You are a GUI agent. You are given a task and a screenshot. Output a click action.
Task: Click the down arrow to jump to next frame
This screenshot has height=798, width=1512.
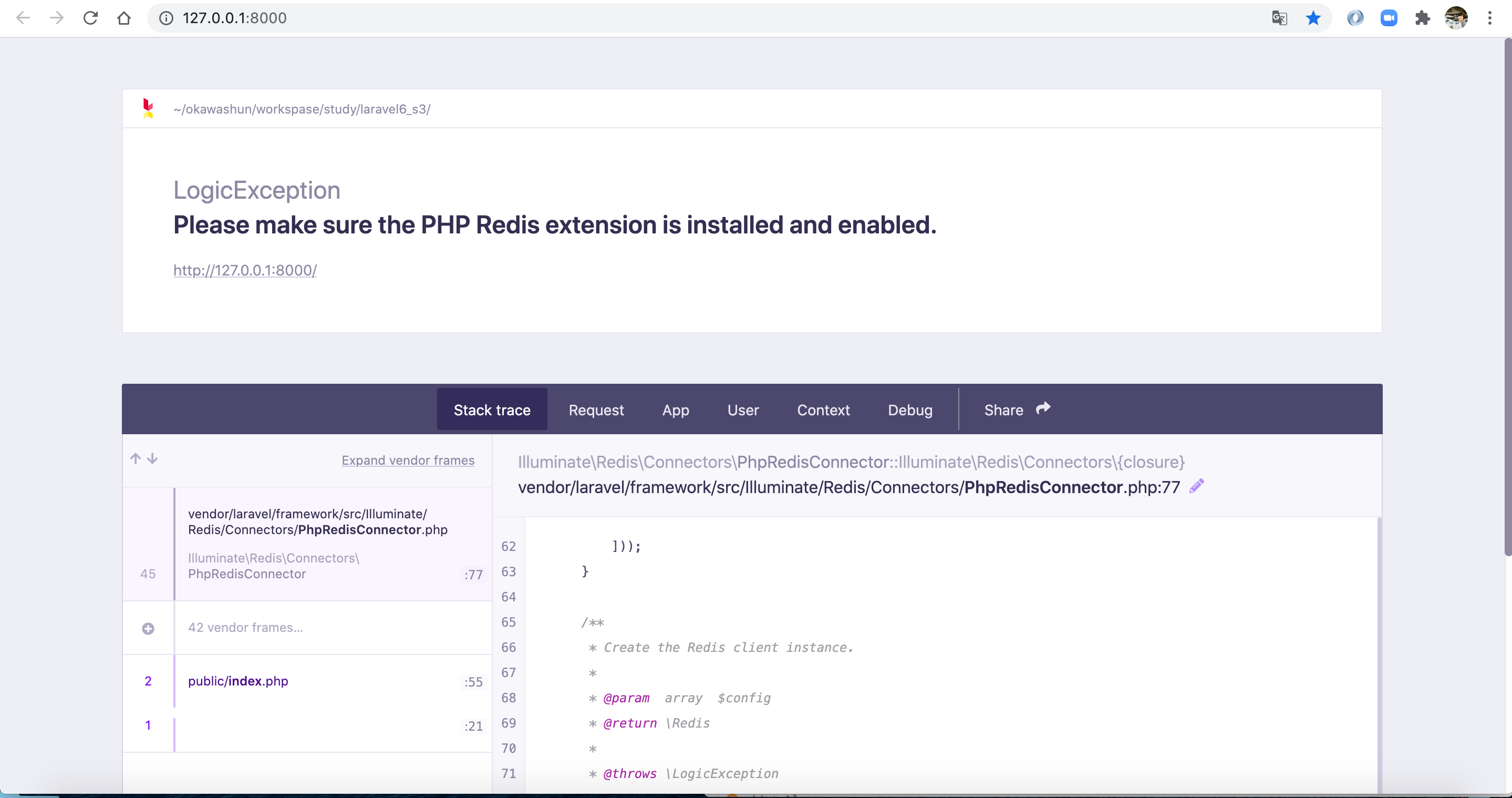pos(152,458)
